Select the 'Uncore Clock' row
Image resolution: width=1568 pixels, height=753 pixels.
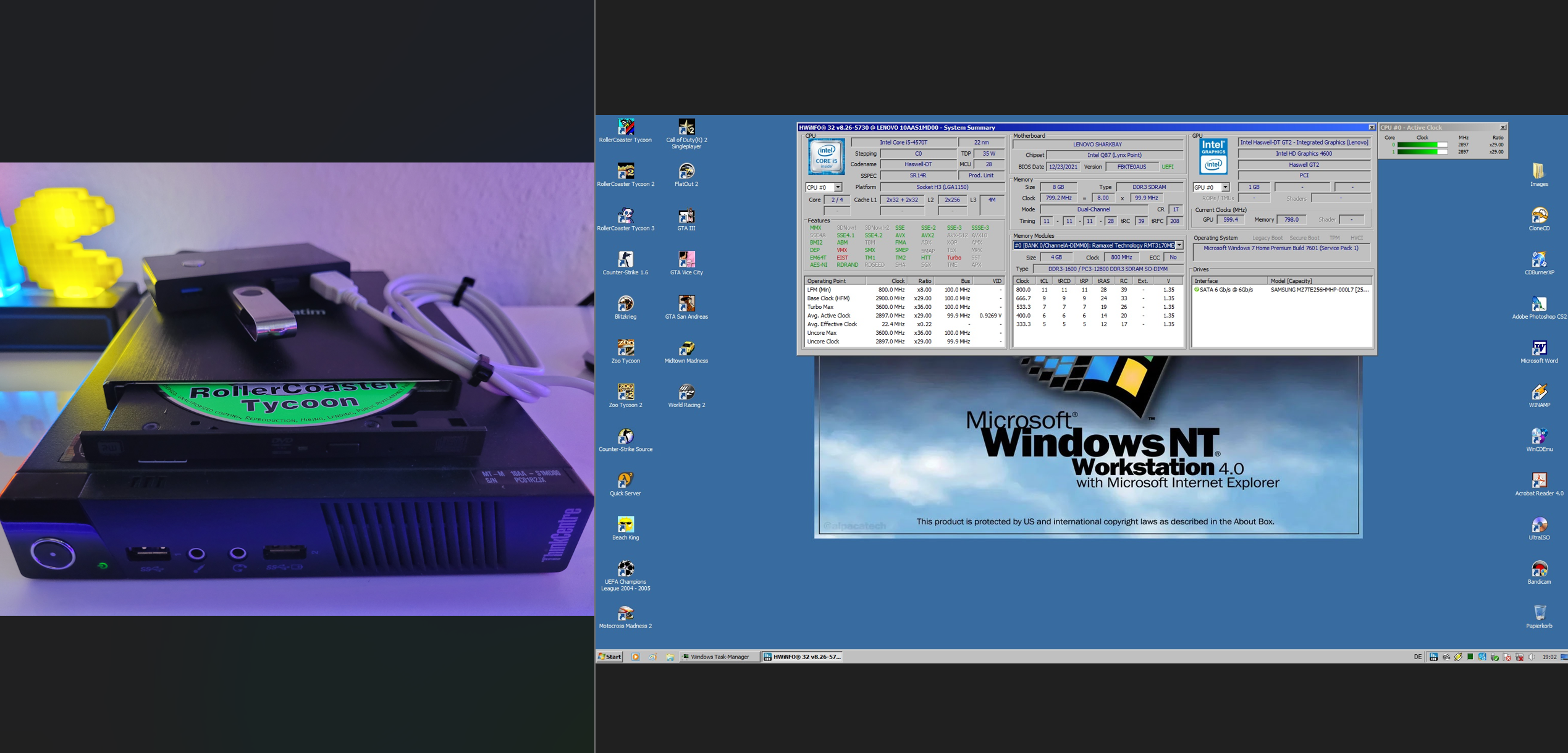[904, 342]
